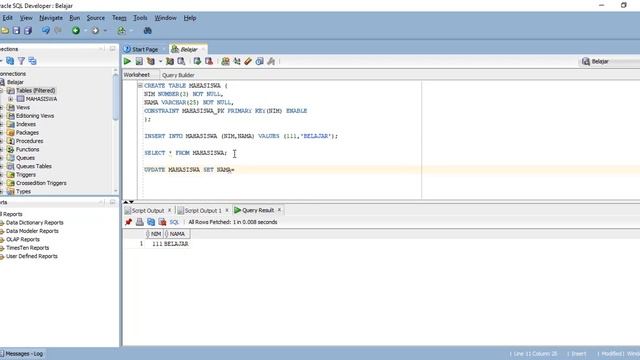Click the Save All icon in main toolbar

[x=28, y=31]
